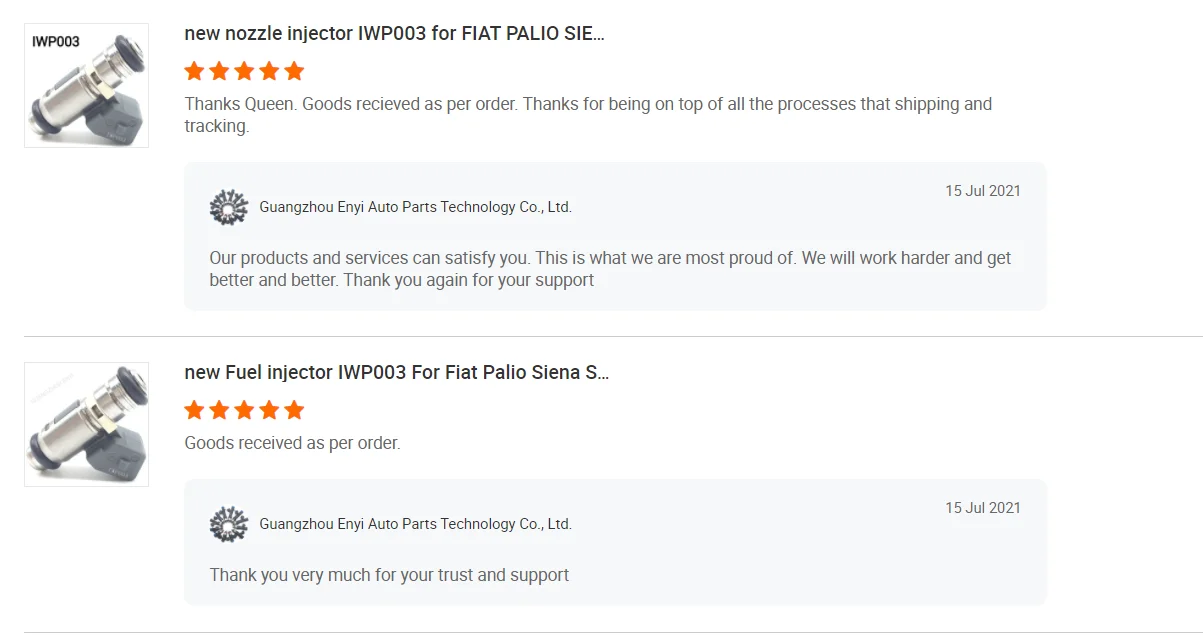Click third star of the Fuel injector review

[244, 410]
